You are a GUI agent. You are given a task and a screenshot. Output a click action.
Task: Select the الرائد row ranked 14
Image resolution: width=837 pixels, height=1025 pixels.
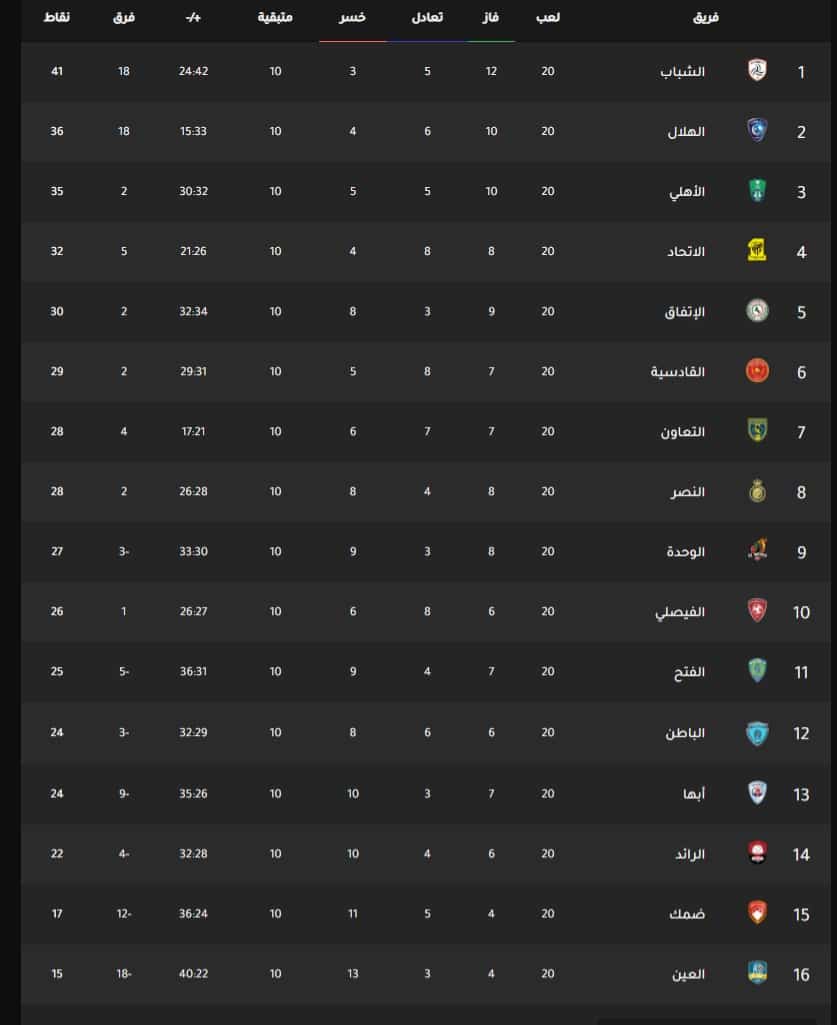(426, 853)
